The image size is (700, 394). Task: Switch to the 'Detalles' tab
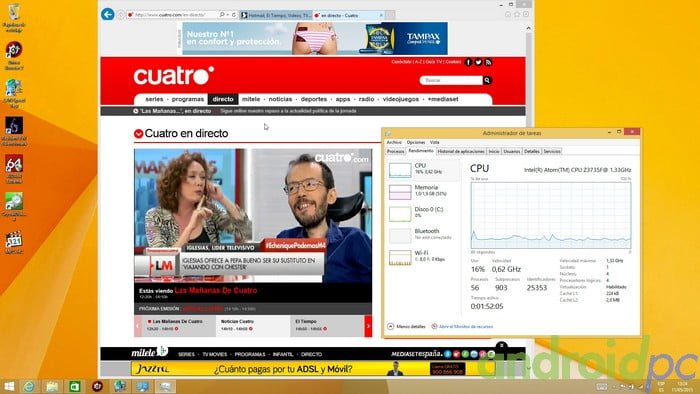[x=531, y=152]
